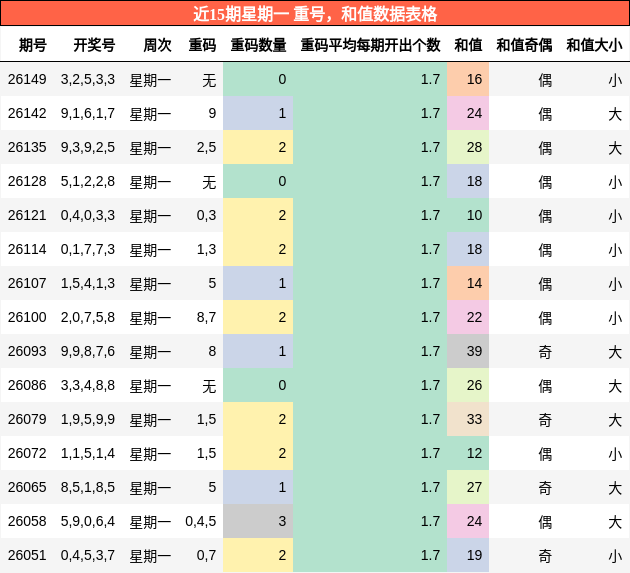Click period number 26121
Screen dimensions: 630x573
click(27, 215)
